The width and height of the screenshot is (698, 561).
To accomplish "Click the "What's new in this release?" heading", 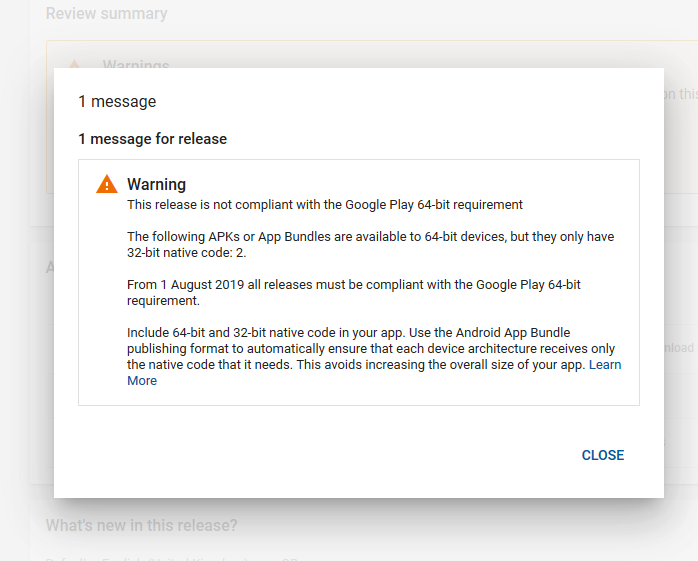I will click(141, 525).
